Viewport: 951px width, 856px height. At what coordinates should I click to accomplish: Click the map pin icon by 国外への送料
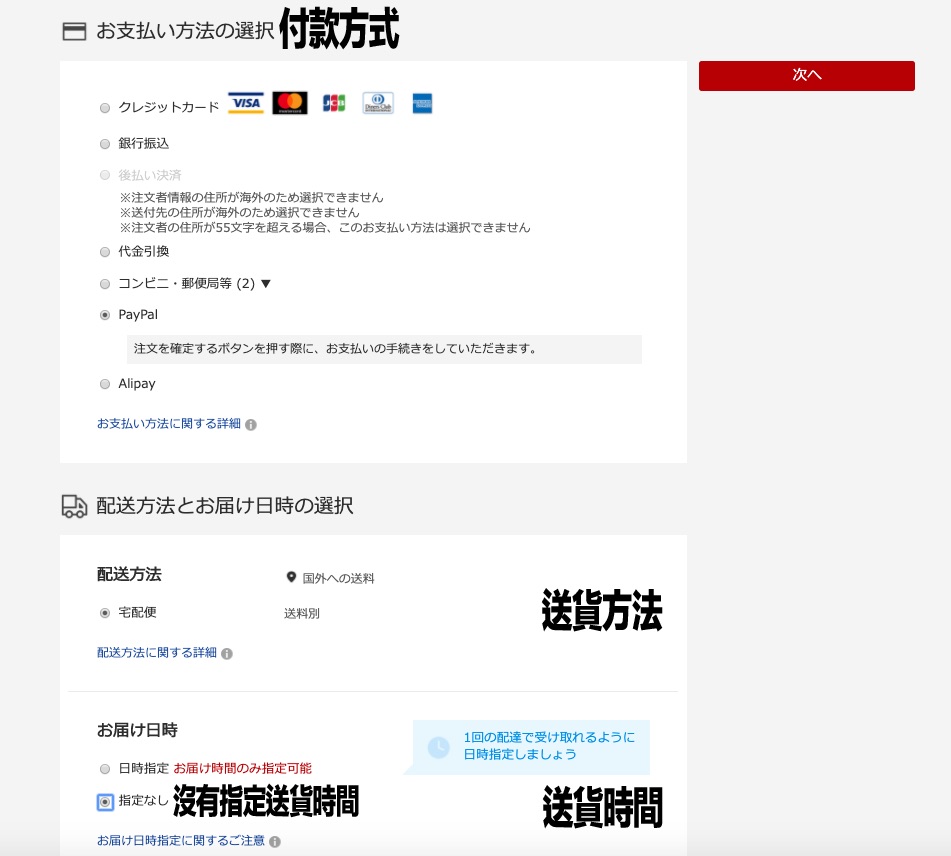(291, 577)
